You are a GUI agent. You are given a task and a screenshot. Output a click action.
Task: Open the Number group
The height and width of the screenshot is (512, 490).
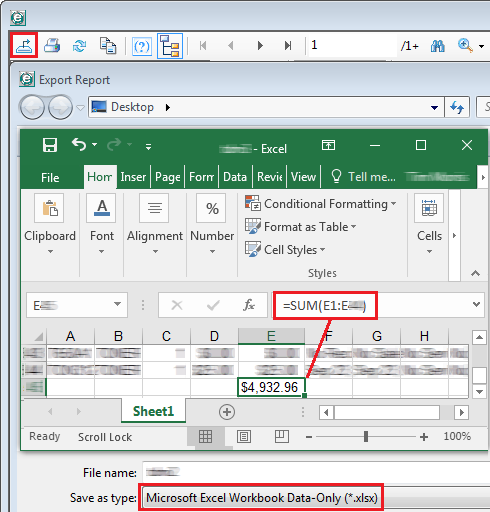[x=212, y=224]
